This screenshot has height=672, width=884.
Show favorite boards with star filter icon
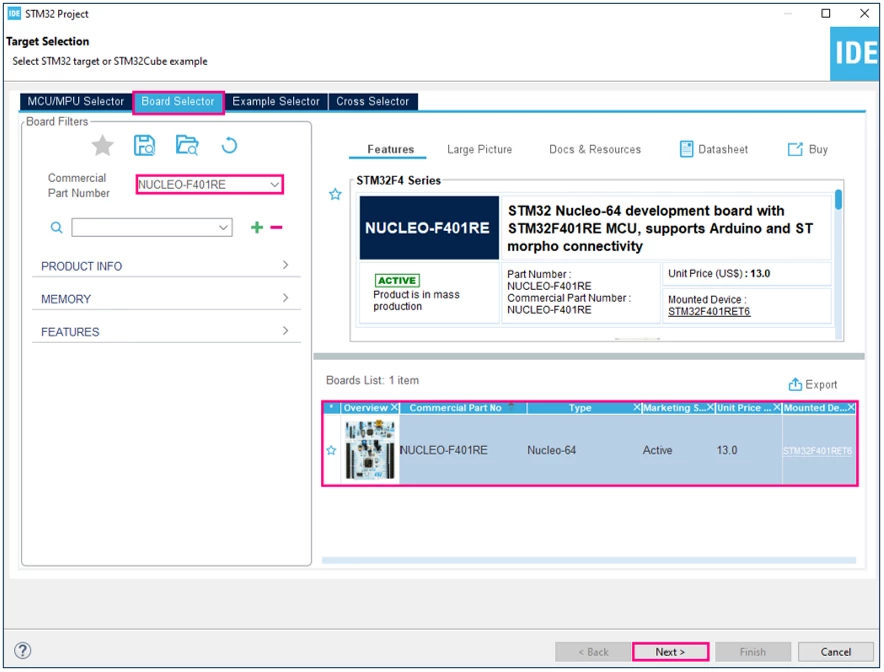103,146
